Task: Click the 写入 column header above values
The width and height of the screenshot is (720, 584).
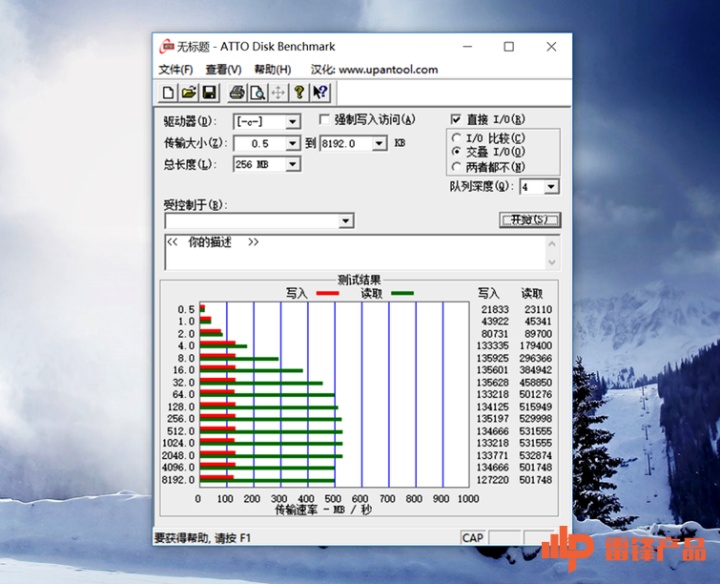Action: [489, 293]
